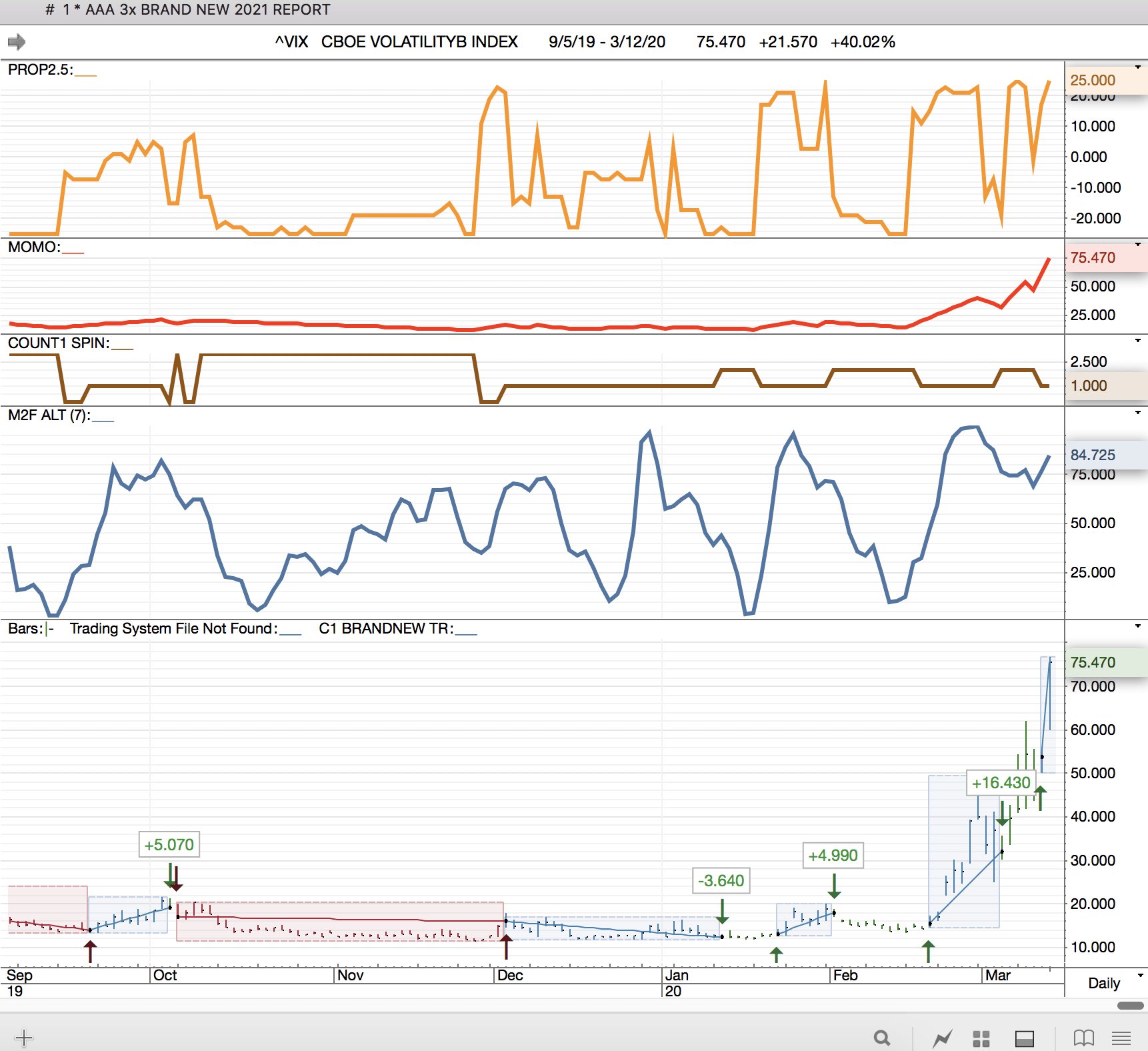
Task: Expand the PROP2.5 pane dropdown arrow
Action: (1138, 67)
